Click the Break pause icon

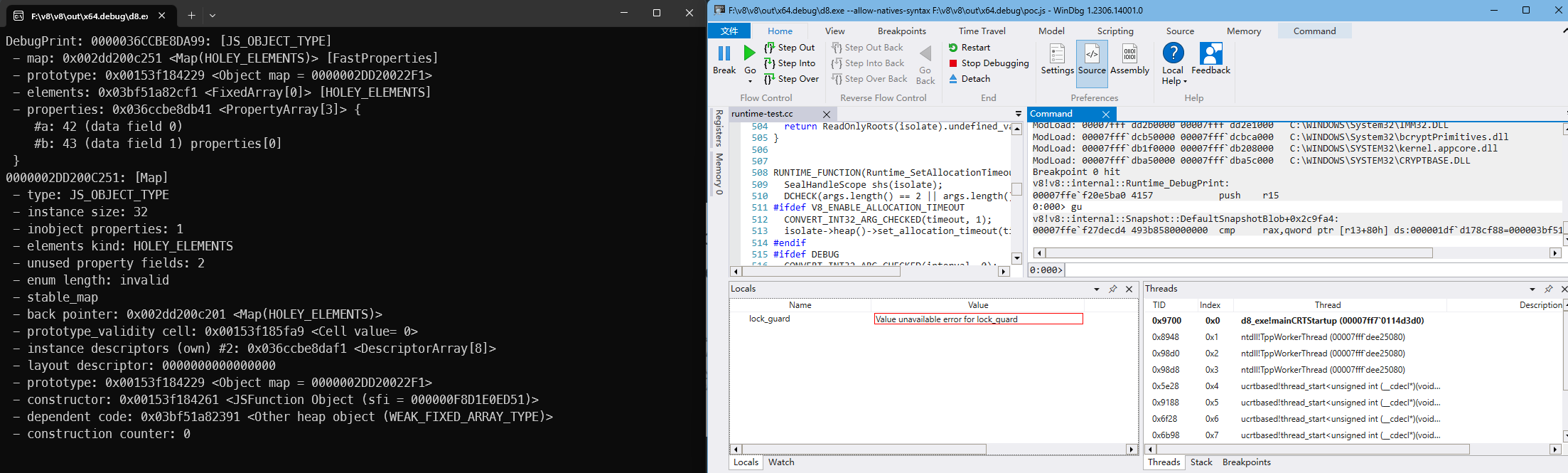724,54
